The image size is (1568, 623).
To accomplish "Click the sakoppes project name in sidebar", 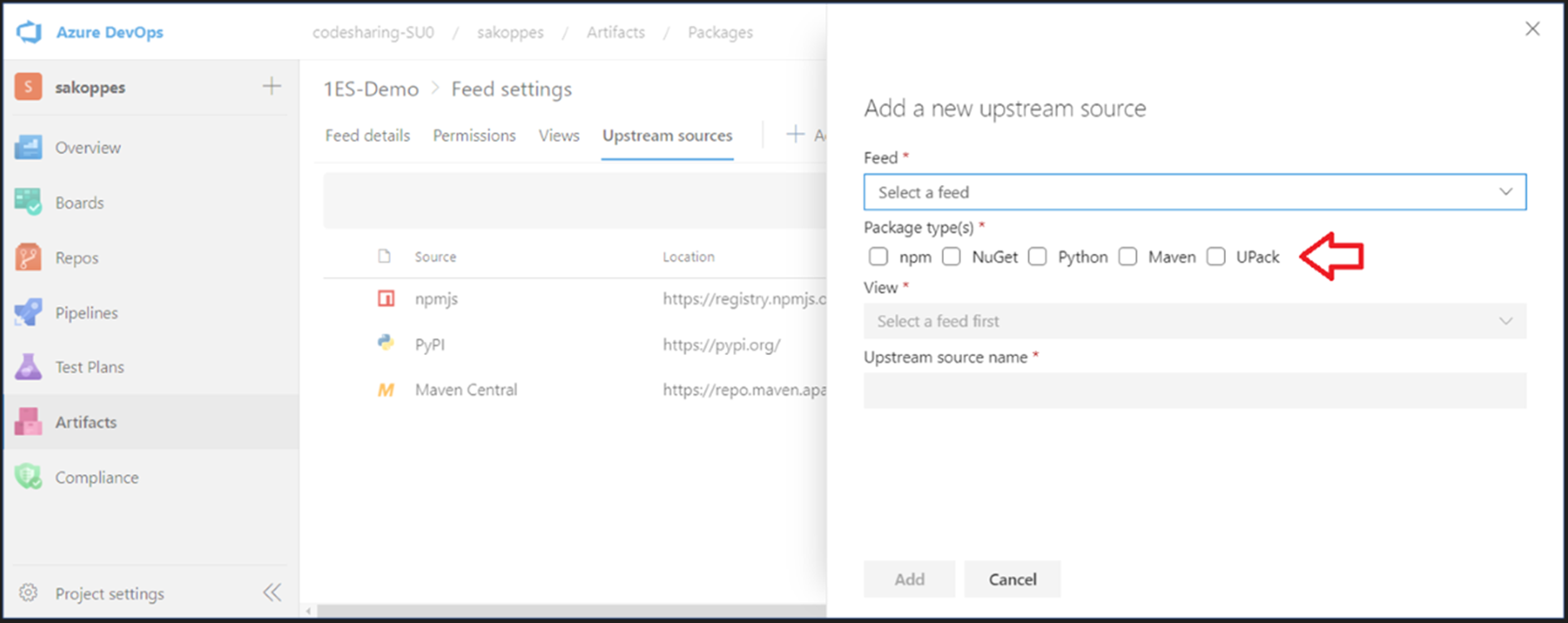I will coord(90,87).
